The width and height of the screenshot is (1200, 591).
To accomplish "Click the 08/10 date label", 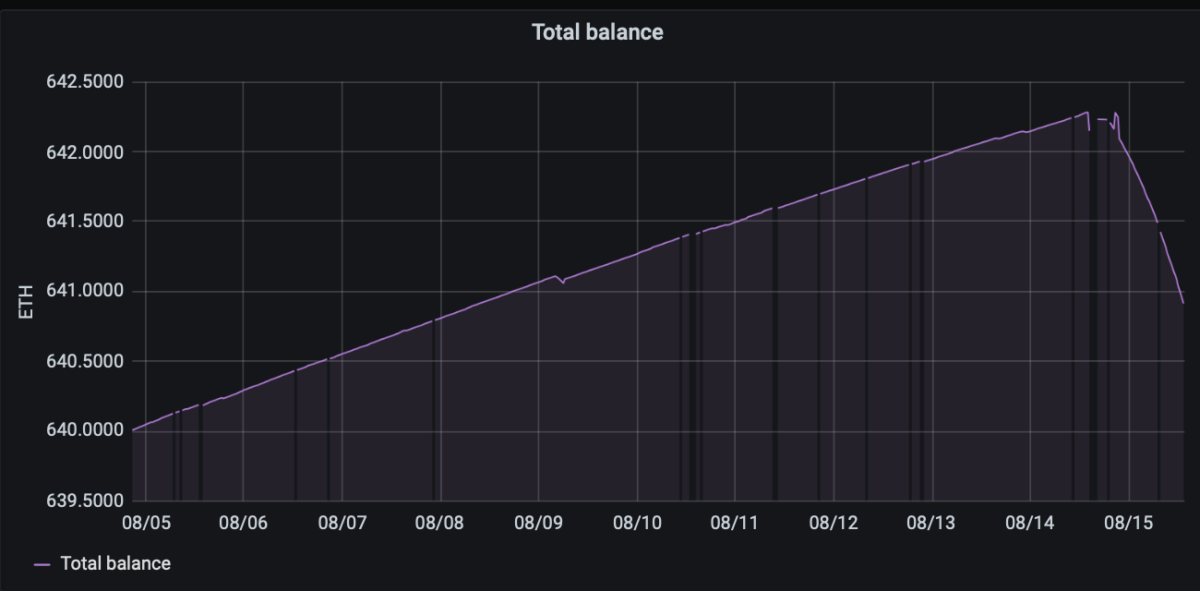I will (x=637, y=522).
